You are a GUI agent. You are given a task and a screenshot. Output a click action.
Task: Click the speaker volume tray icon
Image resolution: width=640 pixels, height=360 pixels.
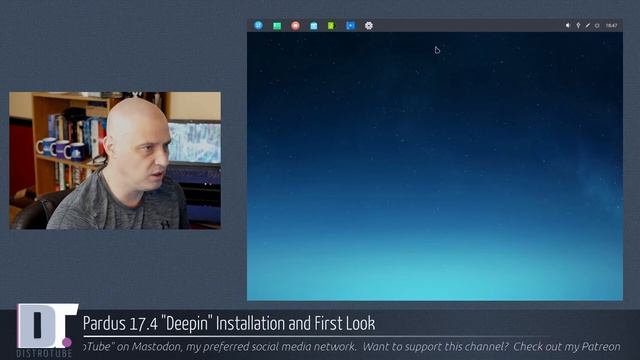coord(568,25)
